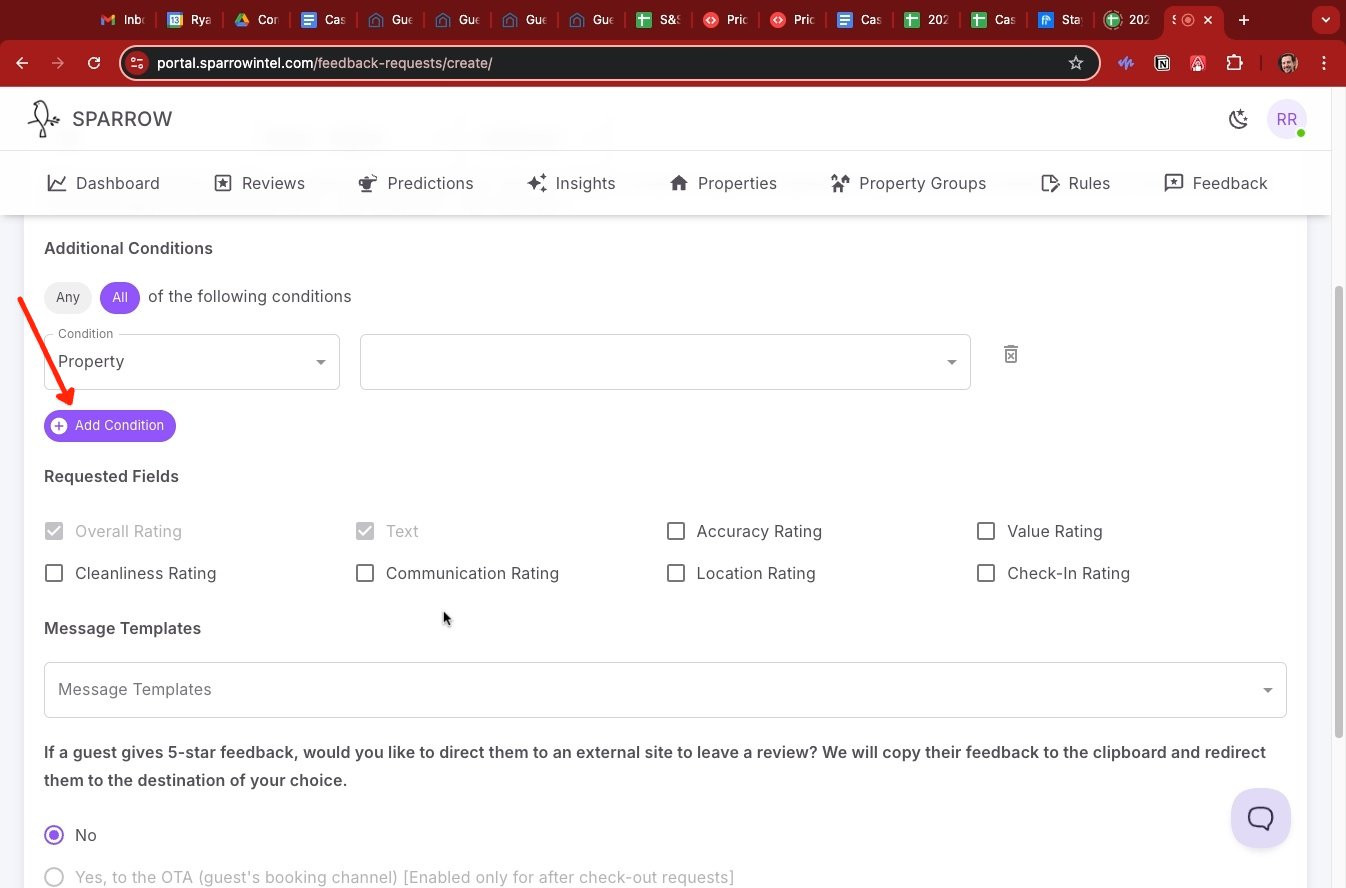
Task: Bookmark page with the star icon
Action: [1076, 63]
